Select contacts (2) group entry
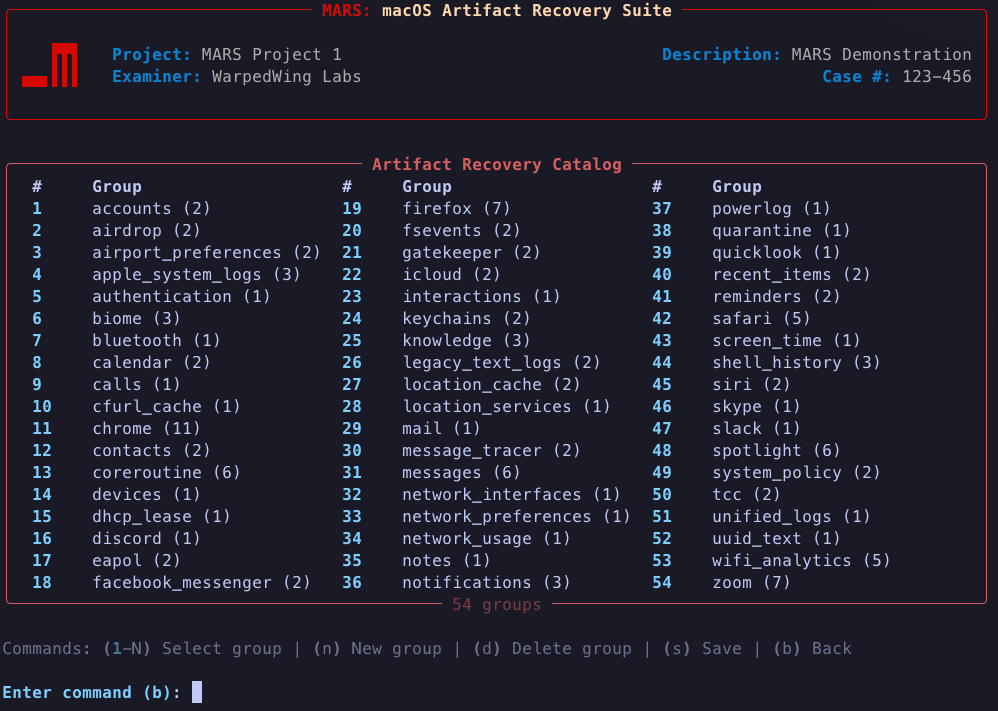The width and height of the screenshot is (998, 711). (x=151, y=451)
